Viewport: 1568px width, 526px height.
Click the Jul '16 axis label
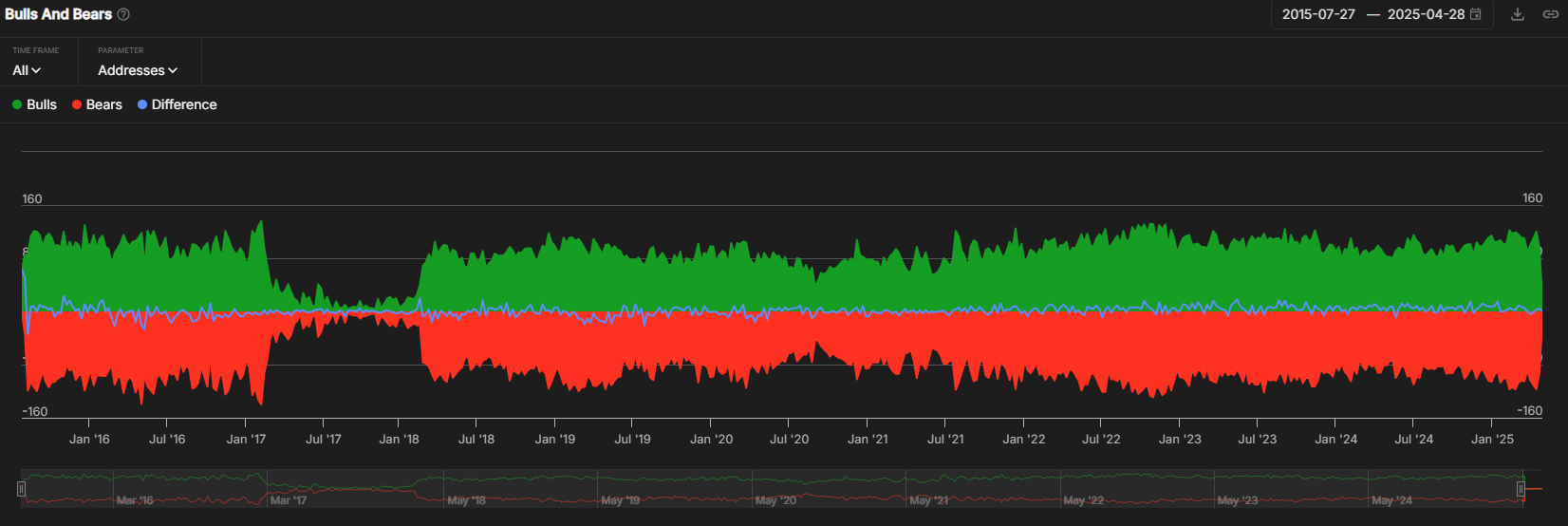(167, 439)
